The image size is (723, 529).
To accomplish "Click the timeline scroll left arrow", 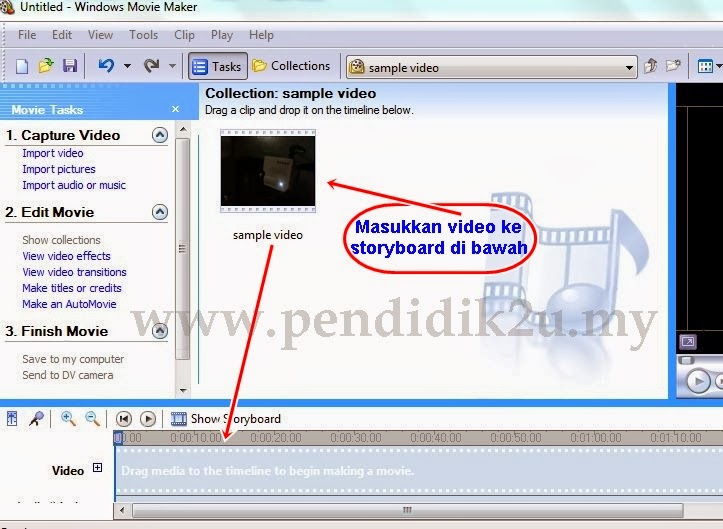I will (x=122, y=510).
